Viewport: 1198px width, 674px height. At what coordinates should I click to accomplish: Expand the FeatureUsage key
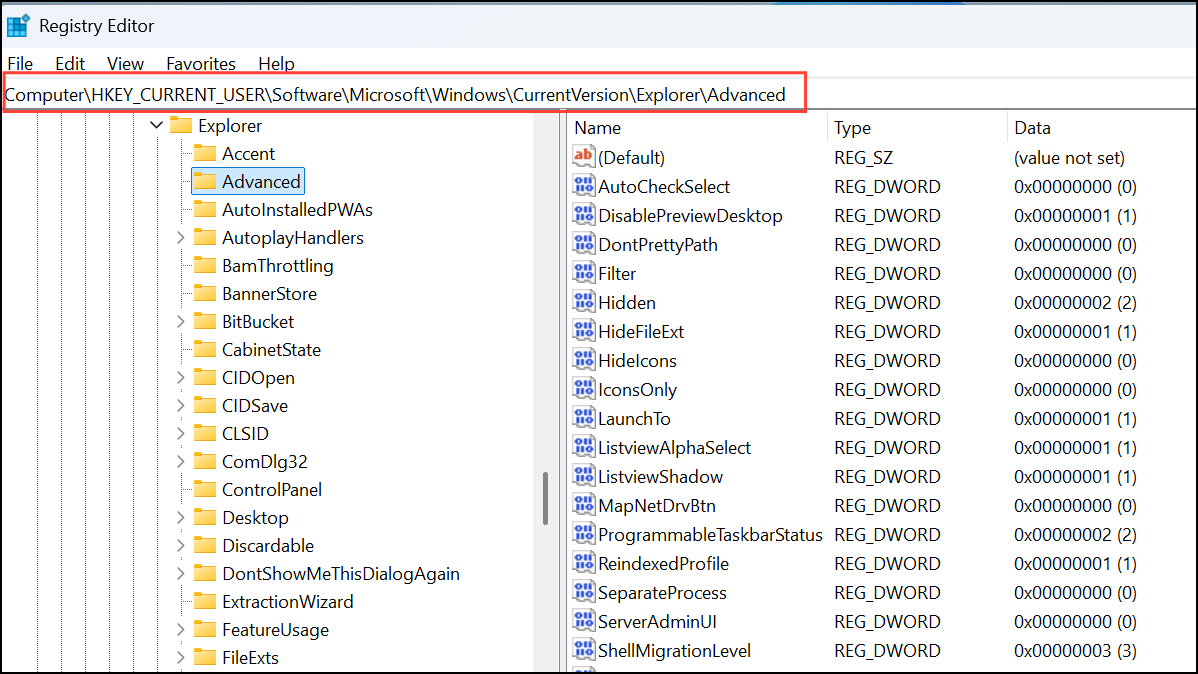181,630
